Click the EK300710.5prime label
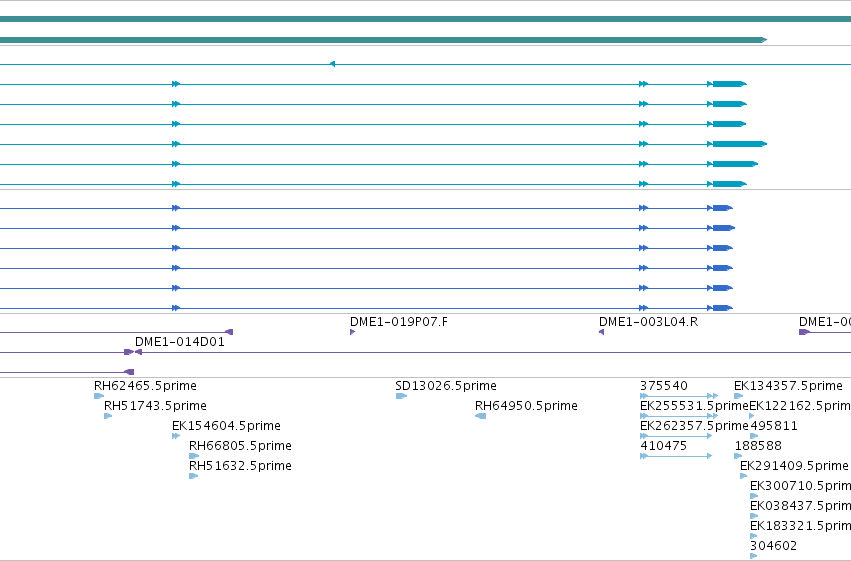 pyautogui.click(x=801, y=486)
